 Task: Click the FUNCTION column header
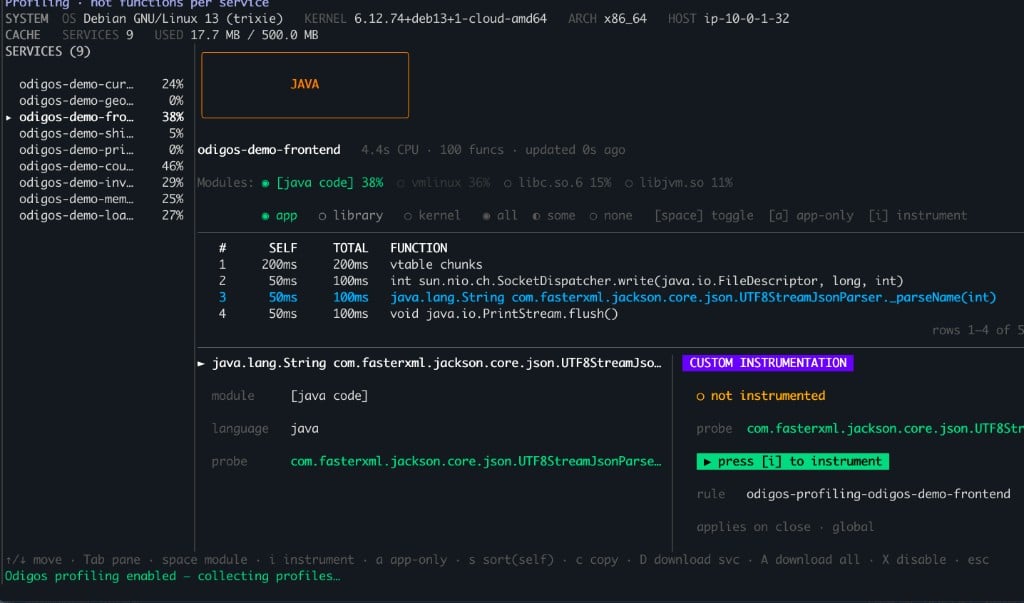[x=419, y=248]
